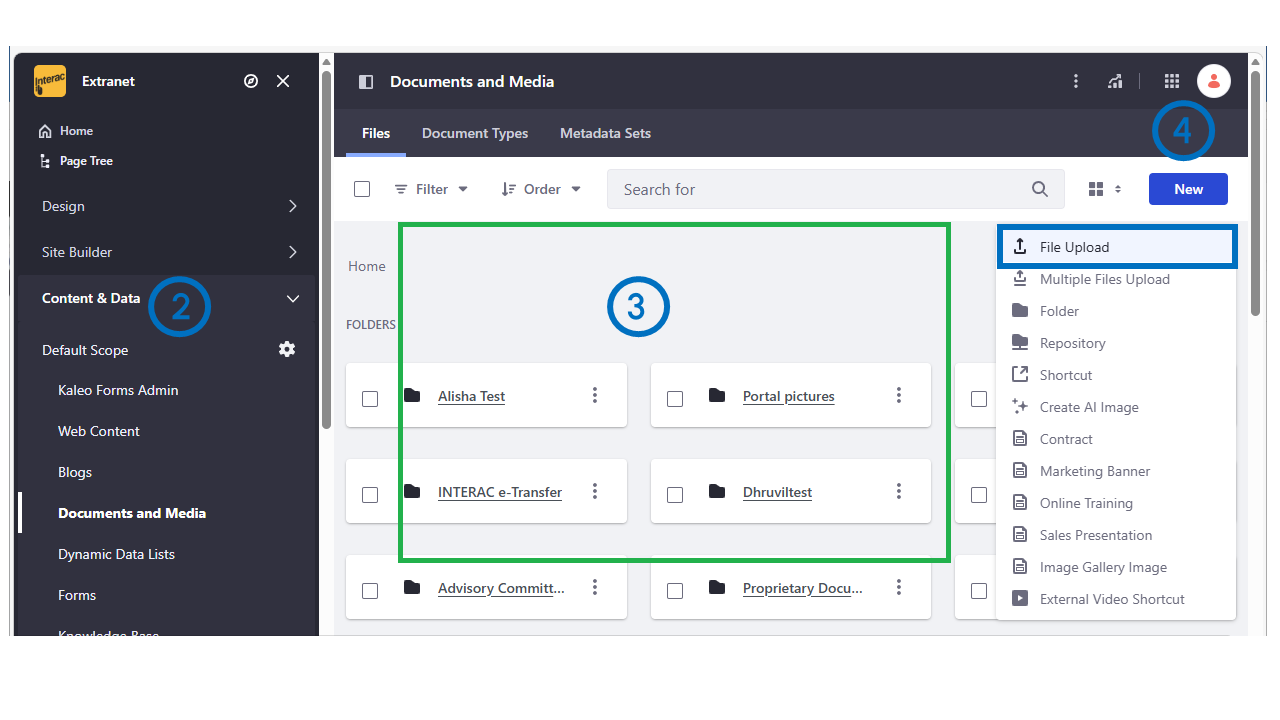Switch to the Document Types tab

click(x=475, y=133)
